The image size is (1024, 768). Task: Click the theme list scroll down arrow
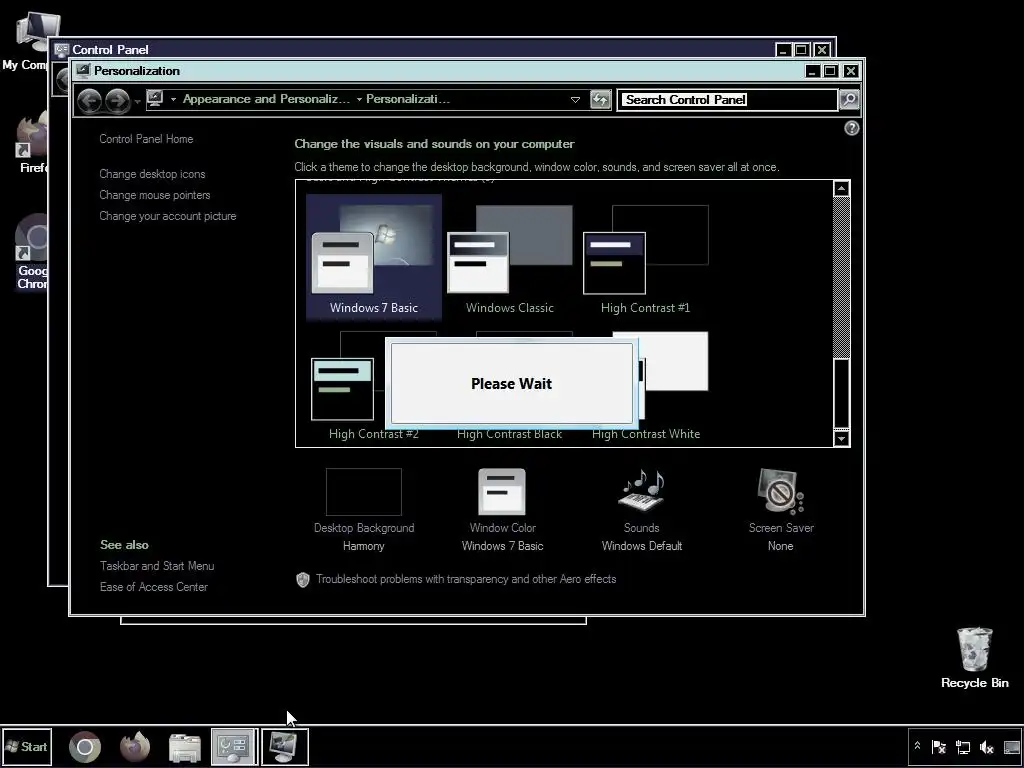[841, 438]
